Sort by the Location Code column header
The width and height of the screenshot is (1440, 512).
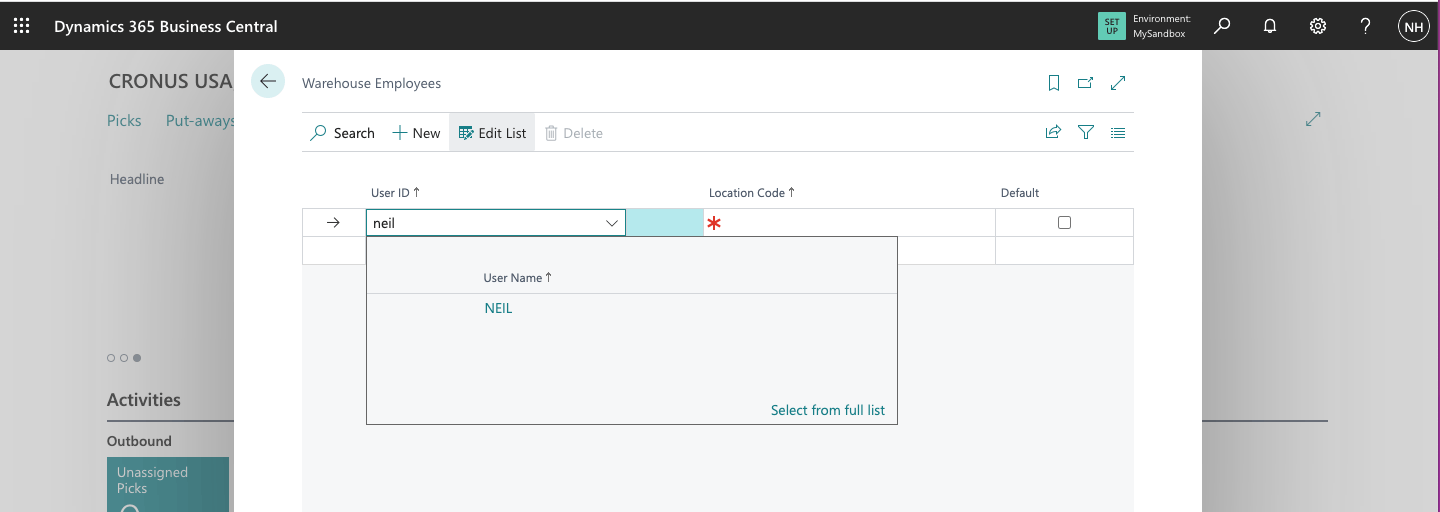point(751,193)
